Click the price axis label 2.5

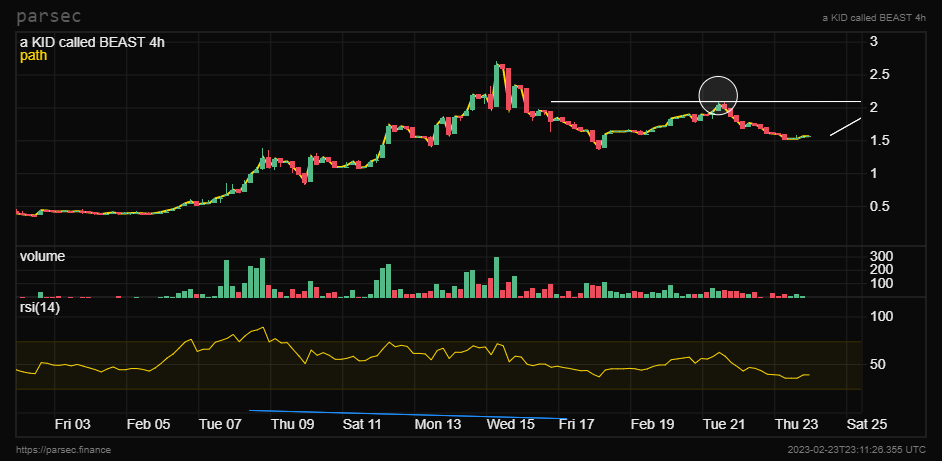(x=878, y=75)
